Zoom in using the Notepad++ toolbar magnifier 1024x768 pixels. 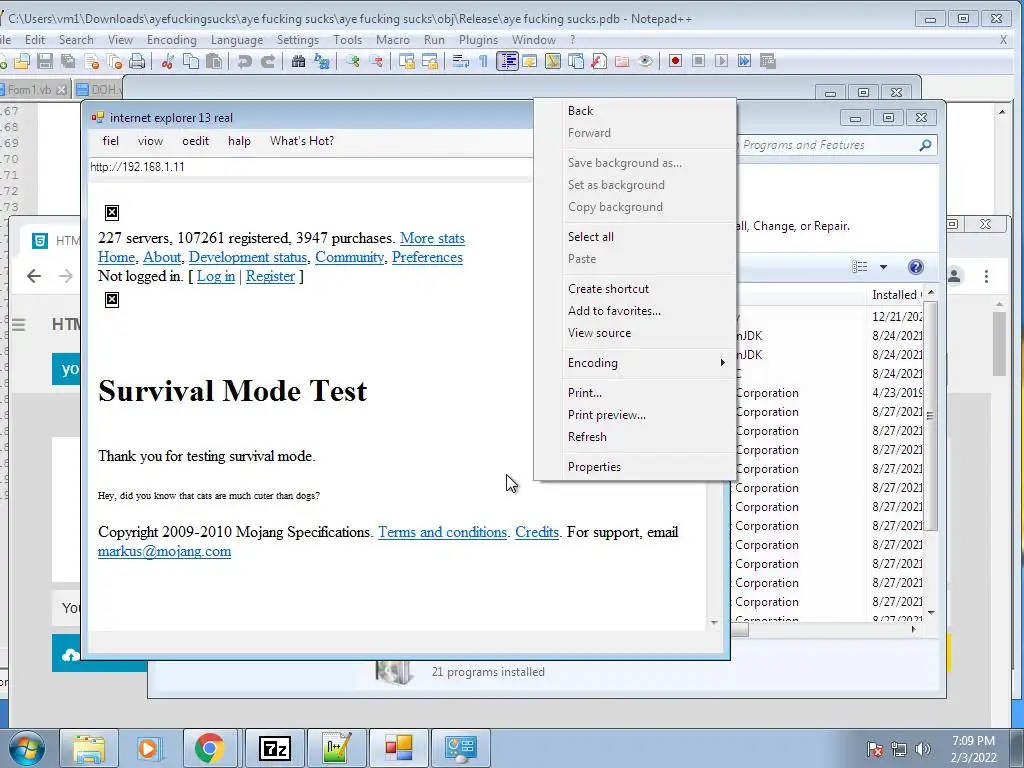(353, 61)
